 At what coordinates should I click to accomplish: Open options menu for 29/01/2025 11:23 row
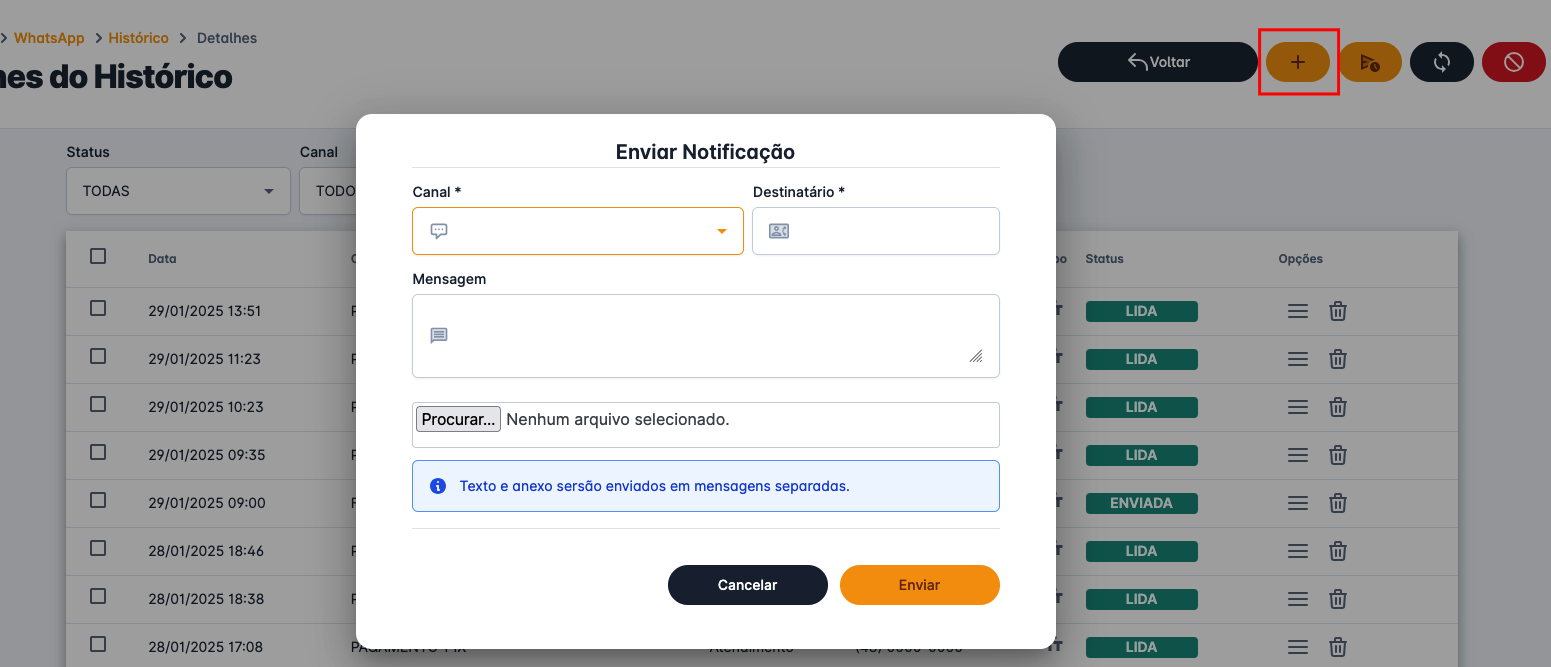point(1297,359)
